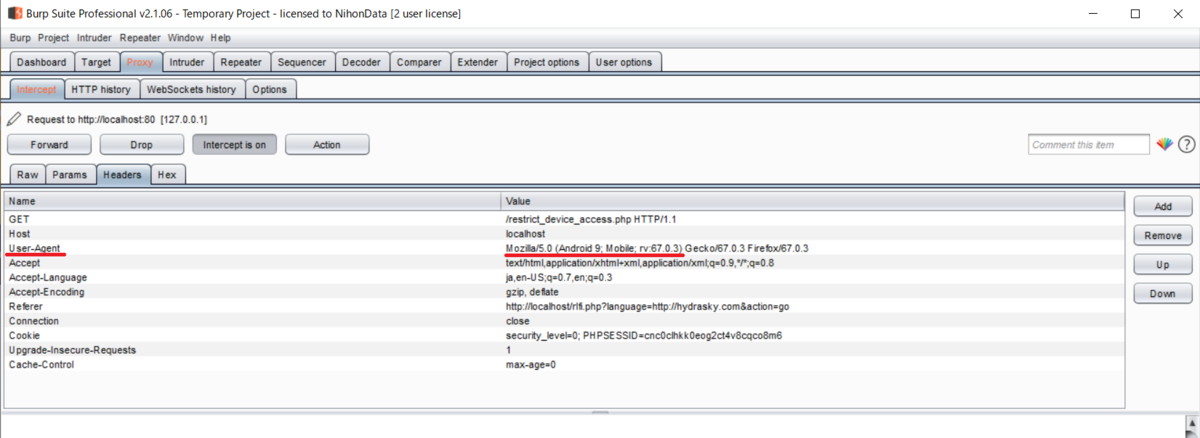
Task: Open the Help menu
Action: click(x=220, y=38)
